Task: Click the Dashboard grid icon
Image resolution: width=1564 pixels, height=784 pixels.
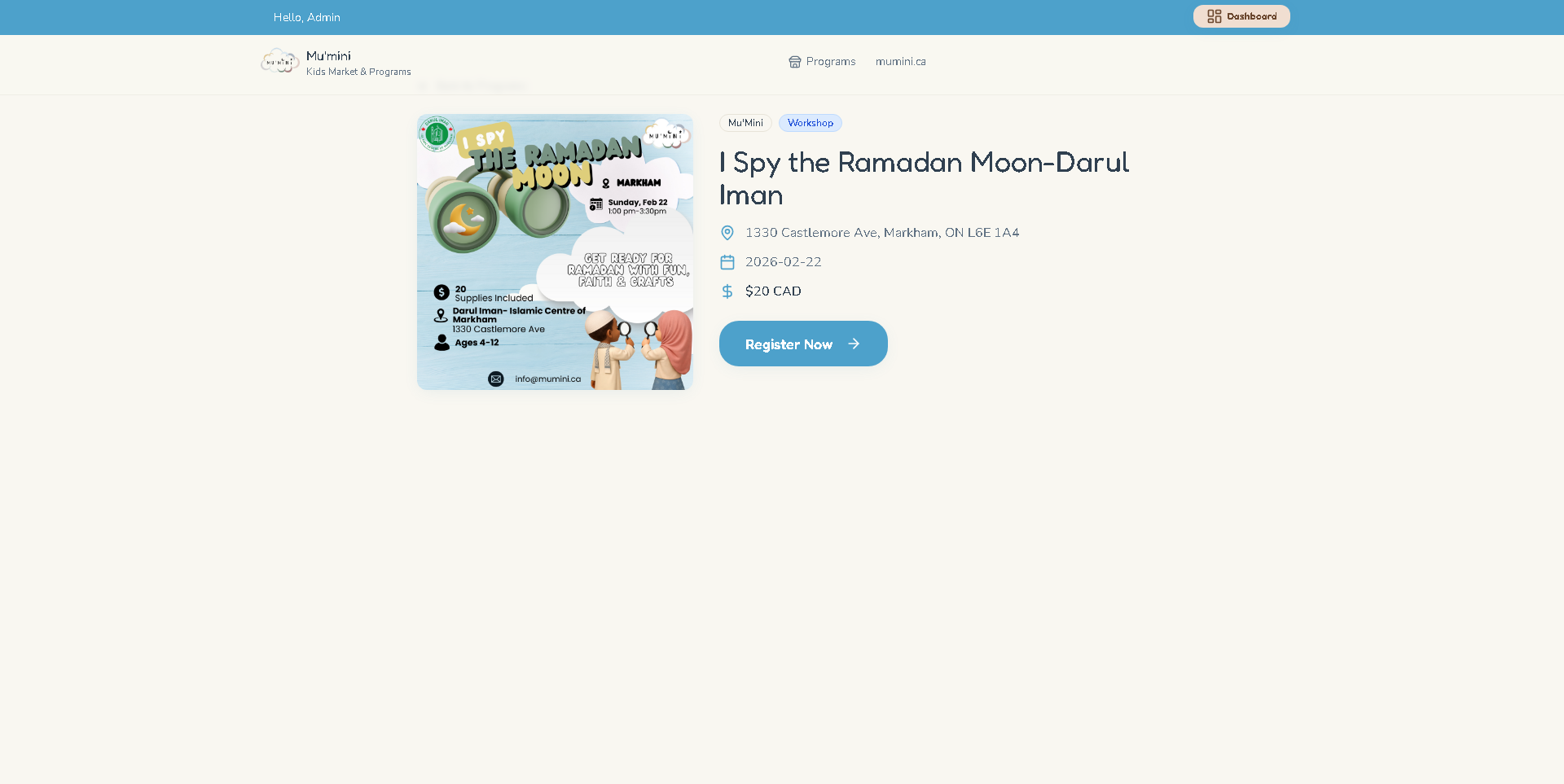Action: 1214,16
